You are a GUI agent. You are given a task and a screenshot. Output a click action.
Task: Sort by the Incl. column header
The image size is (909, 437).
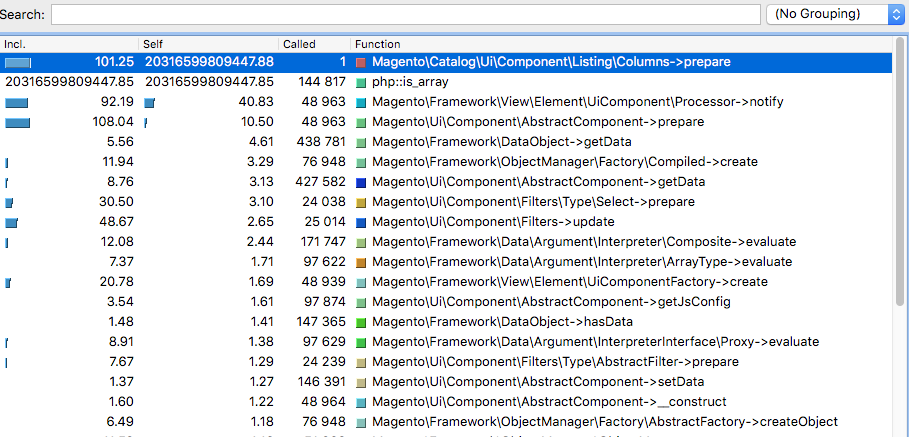70,44
